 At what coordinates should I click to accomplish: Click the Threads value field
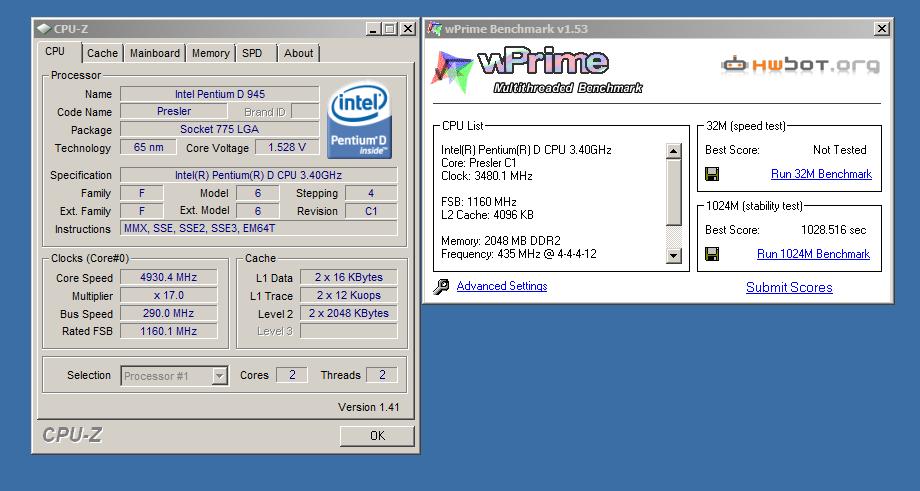(382, 375)
